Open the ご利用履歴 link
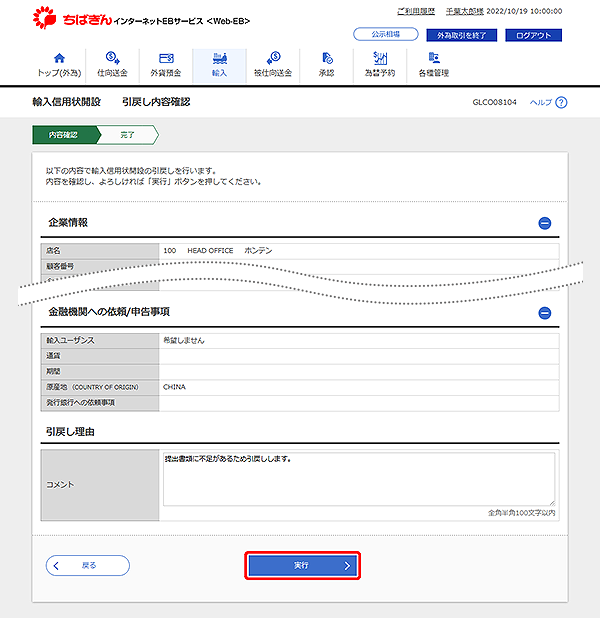Viewport: 600px width, 618px height. (x=416, y=11)
